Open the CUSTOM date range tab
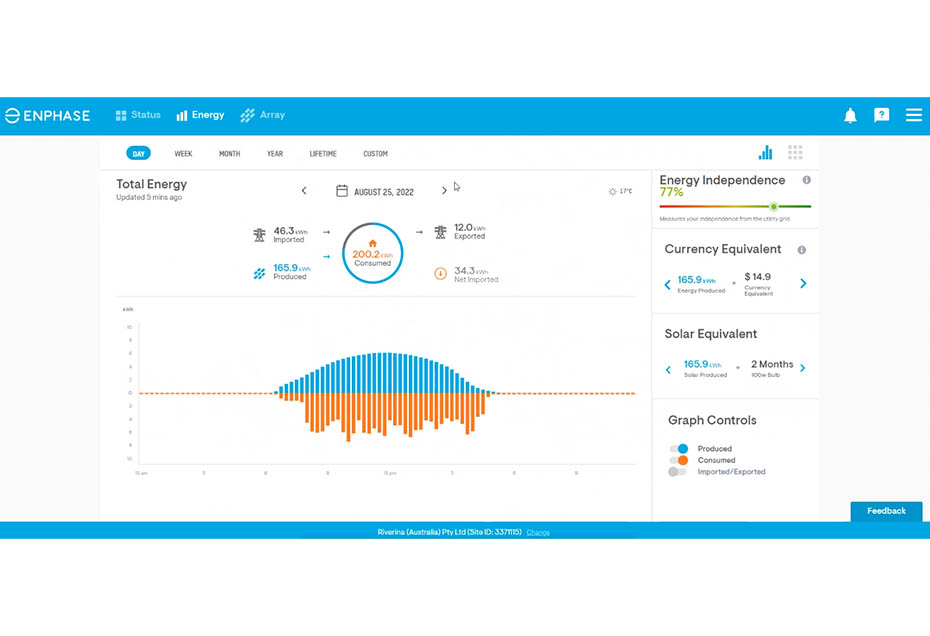 pos(375,153)
